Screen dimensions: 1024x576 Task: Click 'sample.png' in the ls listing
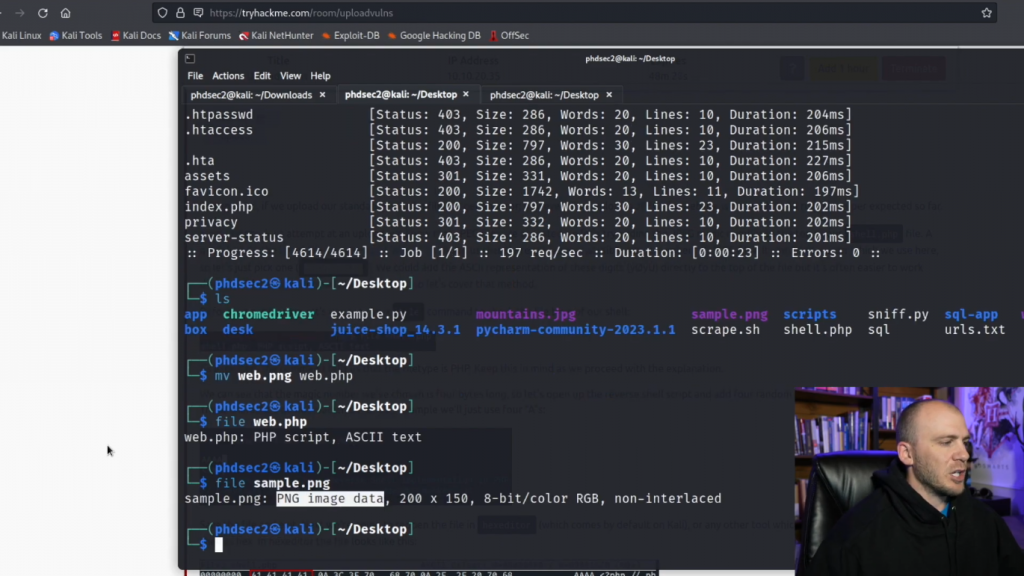(729, 314)
